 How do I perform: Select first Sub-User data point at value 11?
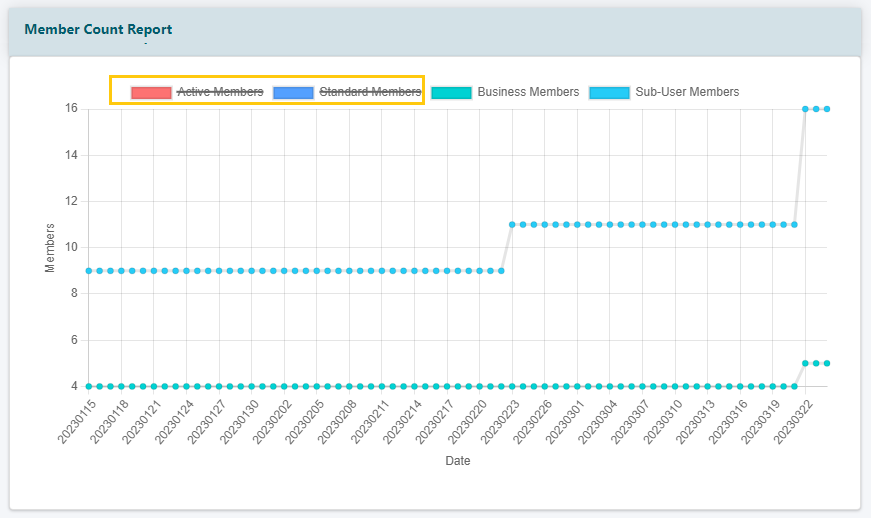point(512,224)
